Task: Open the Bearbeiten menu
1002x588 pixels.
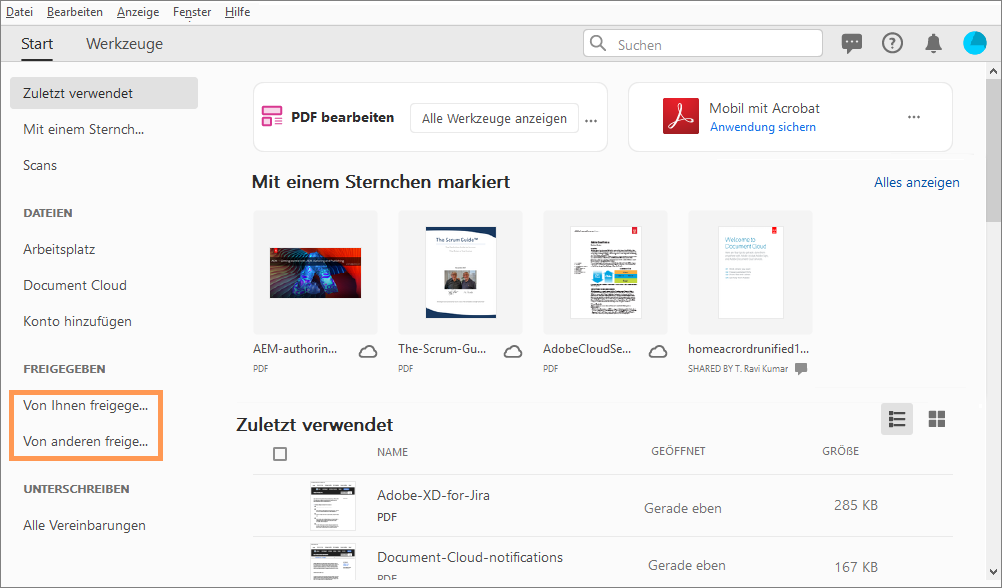Action: [75, 12]
